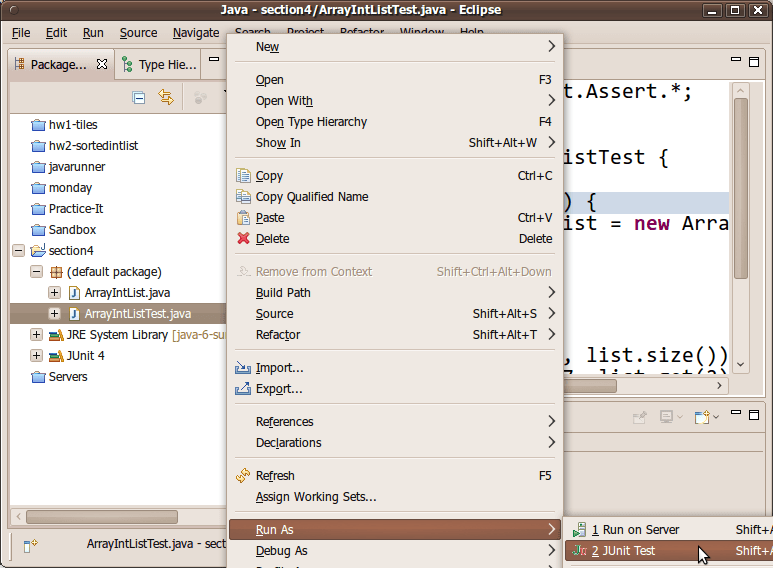
Task: Select the monday project
Action: point(70,188)
